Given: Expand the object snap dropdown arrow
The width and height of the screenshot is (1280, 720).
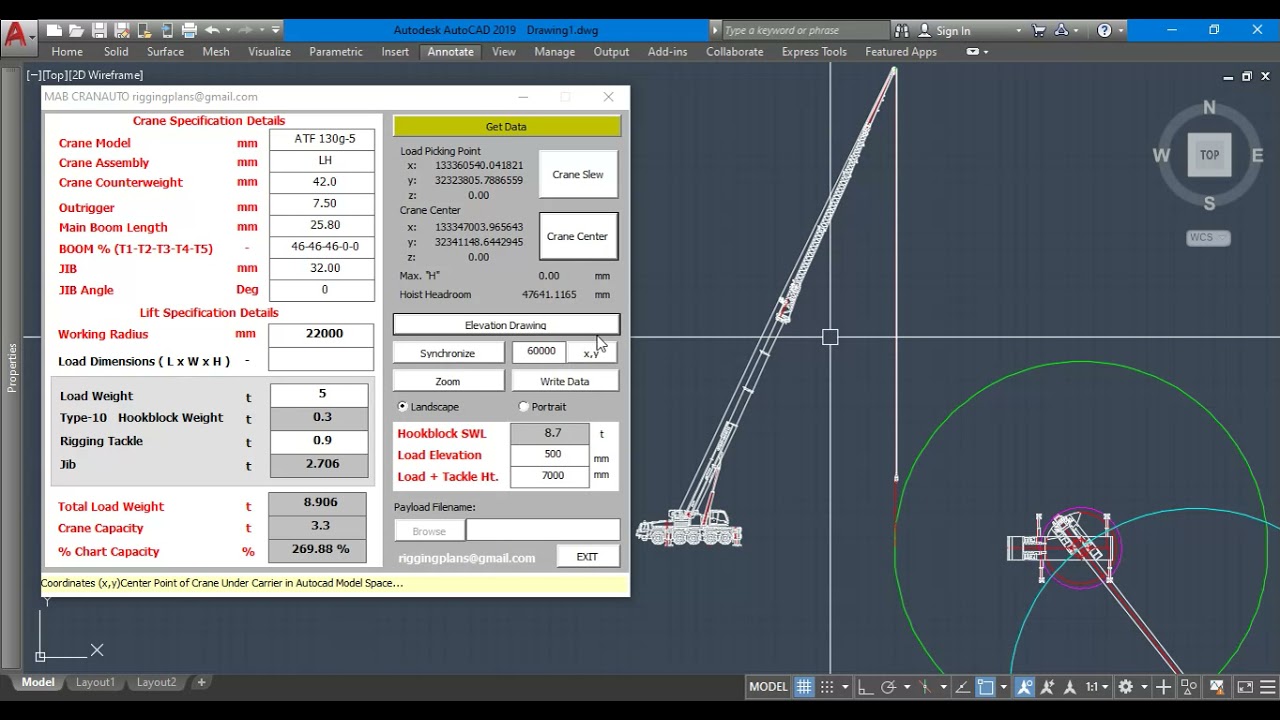Looking at the screenshot, I should (1003, 687).
